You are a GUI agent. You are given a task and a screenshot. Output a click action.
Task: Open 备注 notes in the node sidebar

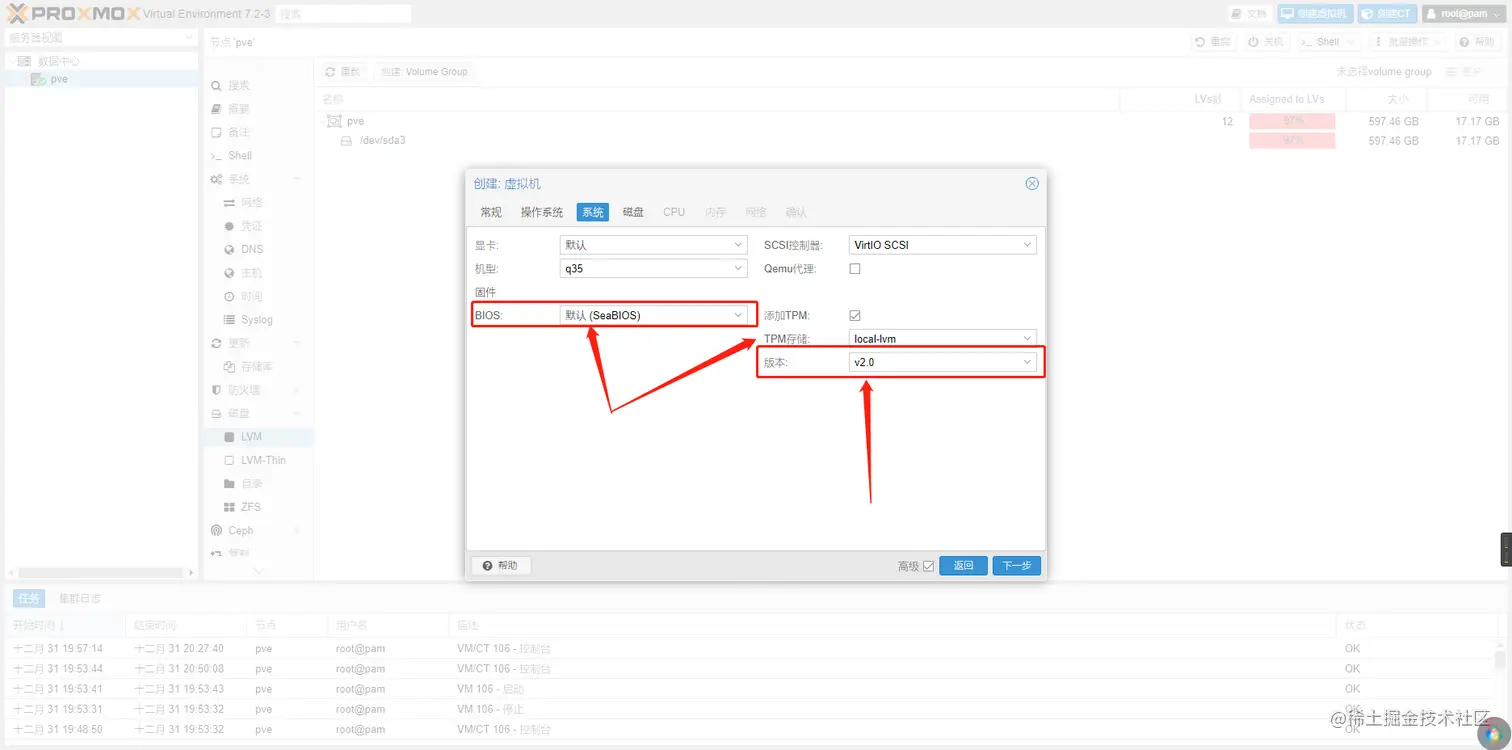[238, 132]
